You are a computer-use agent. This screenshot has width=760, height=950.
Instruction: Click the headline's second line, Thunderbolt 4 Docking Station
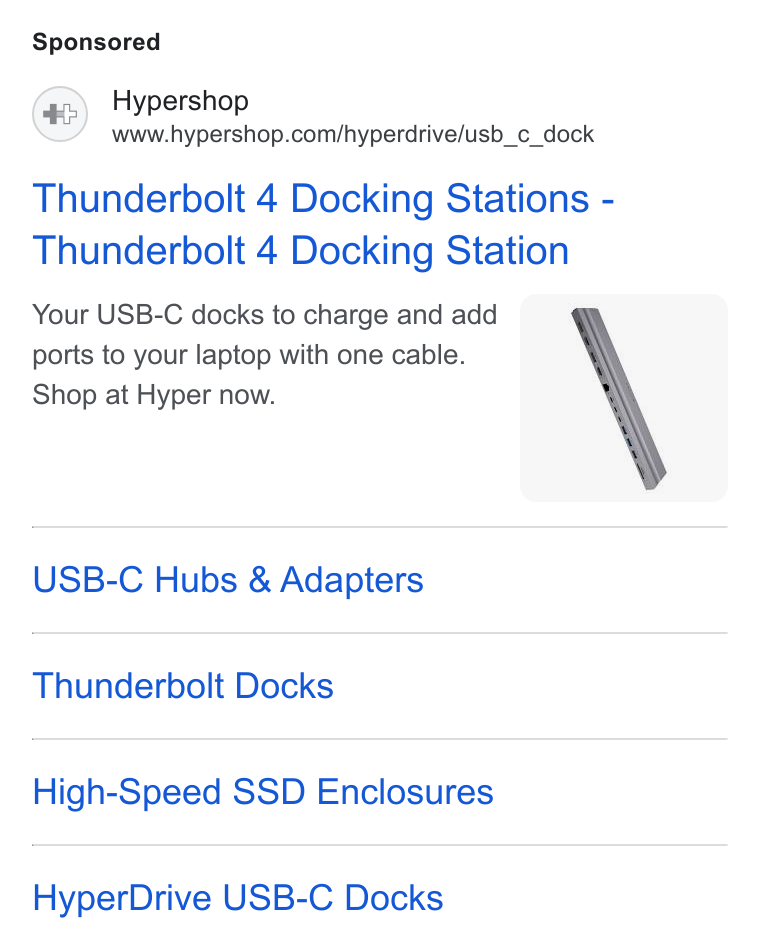click(x=301, y=251)
